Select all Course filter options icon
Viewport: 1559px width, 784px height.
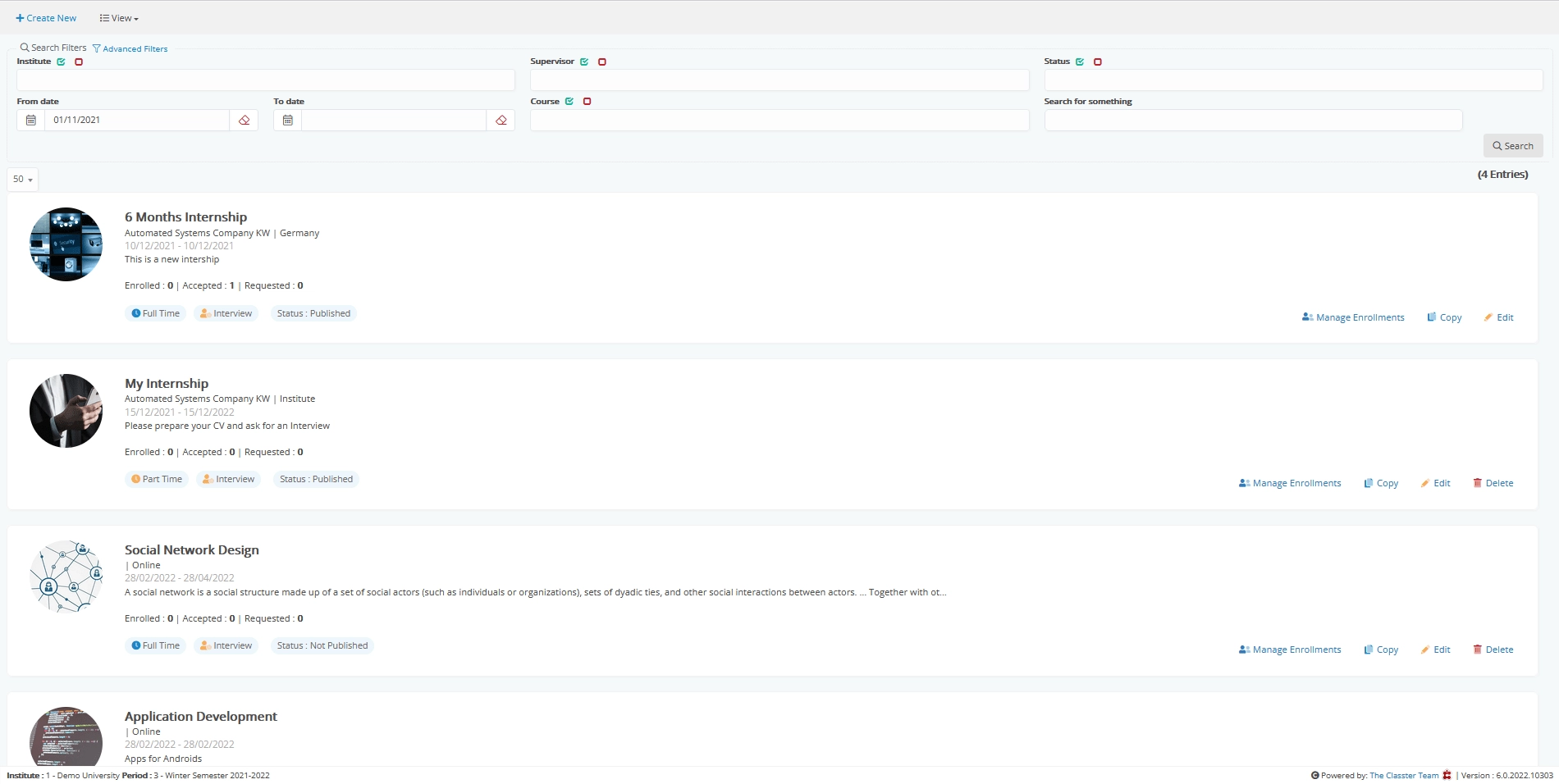569,102
